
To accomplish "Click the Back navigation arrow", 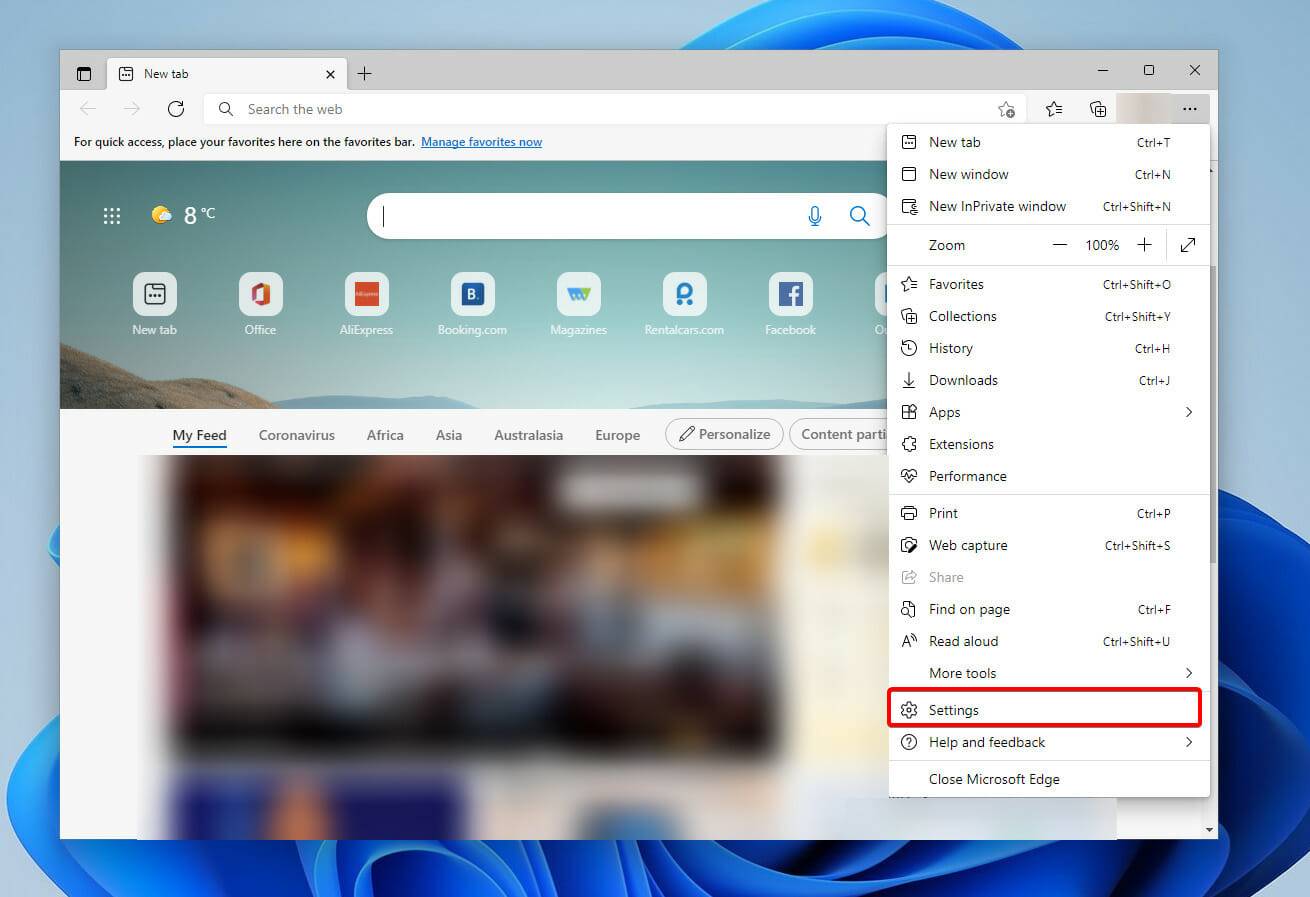I will click(88, 109).
